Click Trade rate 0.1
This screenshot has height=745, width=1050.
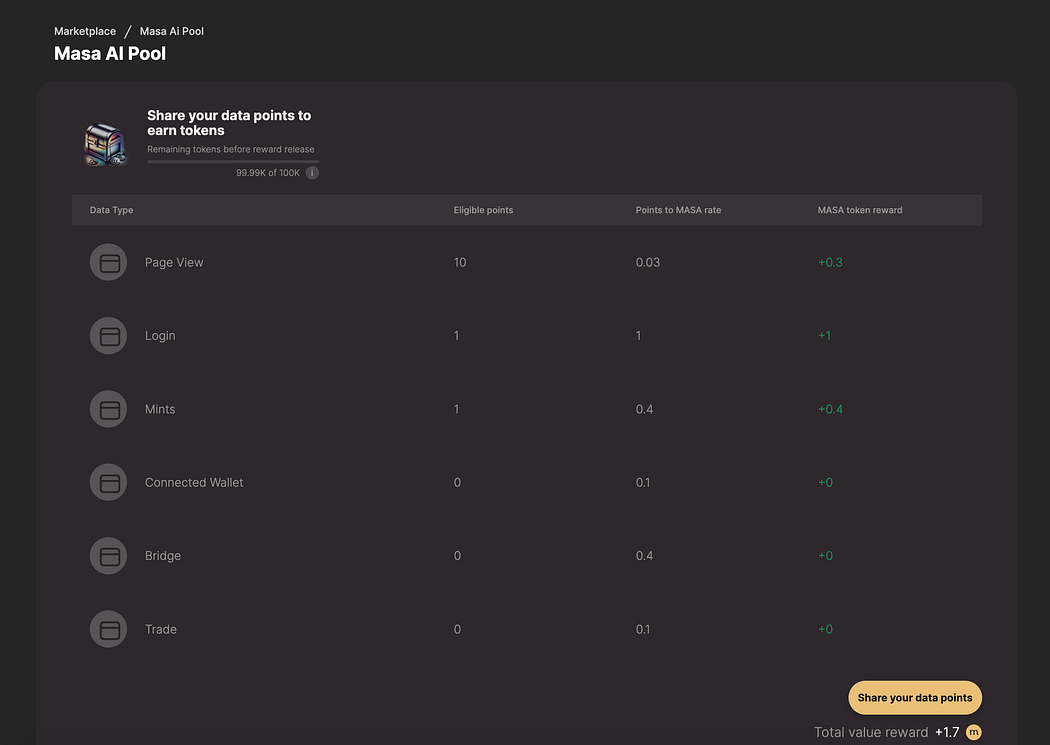[643, 629]
